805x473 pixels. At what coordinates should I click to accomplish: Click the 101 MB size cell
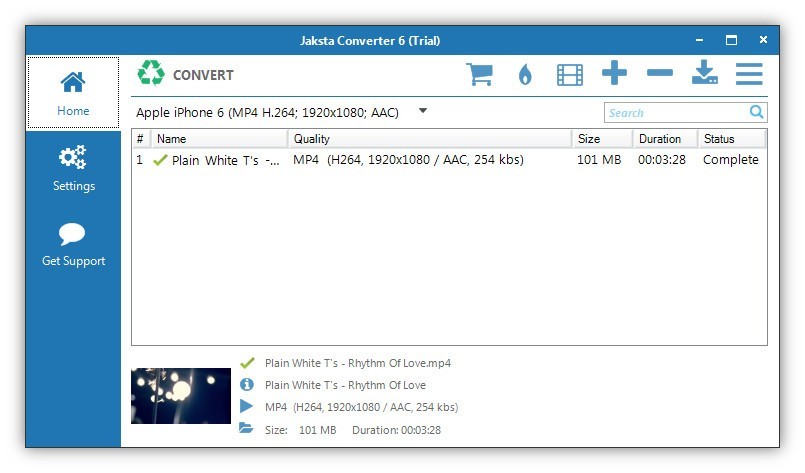click(x=599, y=160)
